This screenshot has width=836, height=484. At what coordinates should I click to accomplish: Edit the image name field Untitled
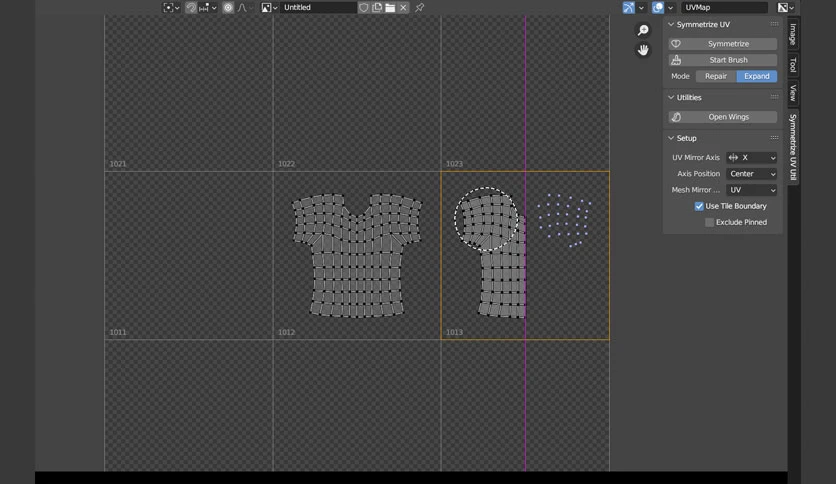(318, 7)
